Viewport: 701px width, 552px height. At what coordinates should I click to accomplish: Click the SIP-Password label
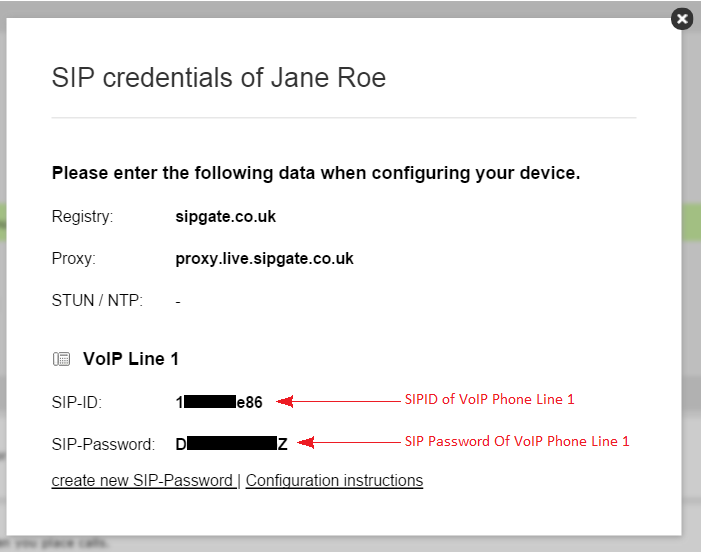(x=103, y=444)
